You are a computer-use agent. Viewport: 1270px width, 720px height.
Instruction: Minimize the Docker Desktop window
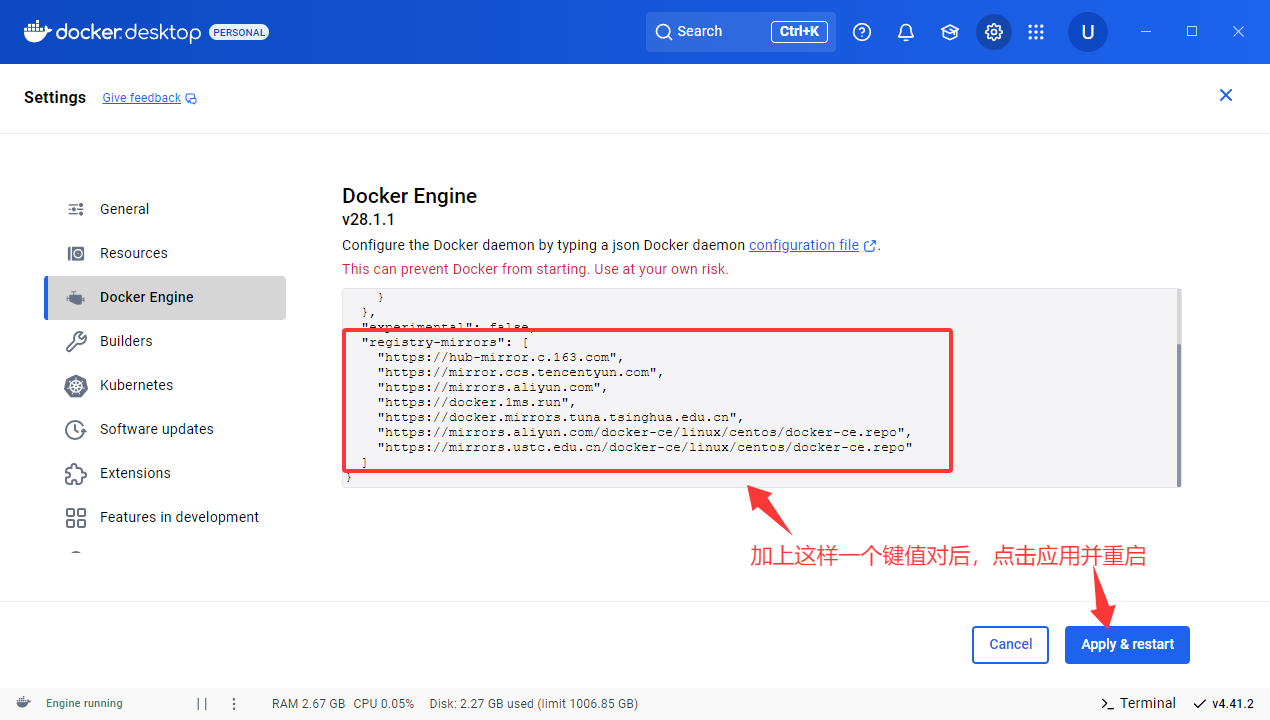point(1146,32)
